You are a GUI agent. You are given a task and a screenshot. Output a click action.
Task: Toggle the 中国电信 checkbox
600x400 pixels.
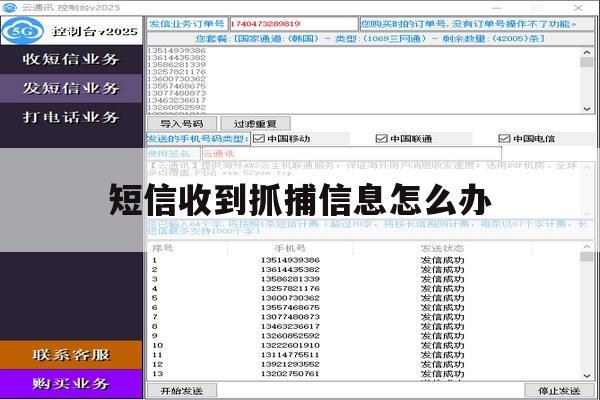point(504,139)
